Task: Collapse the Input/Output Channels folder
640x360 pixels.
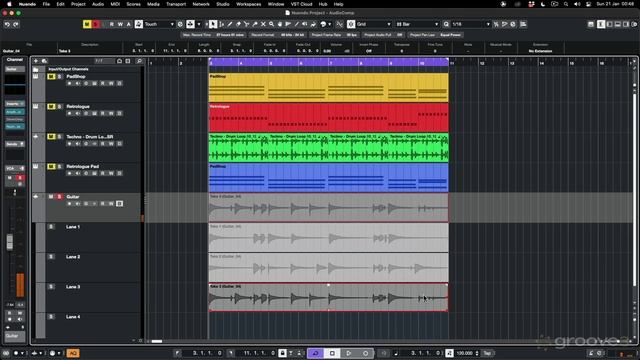Action: 36,69
